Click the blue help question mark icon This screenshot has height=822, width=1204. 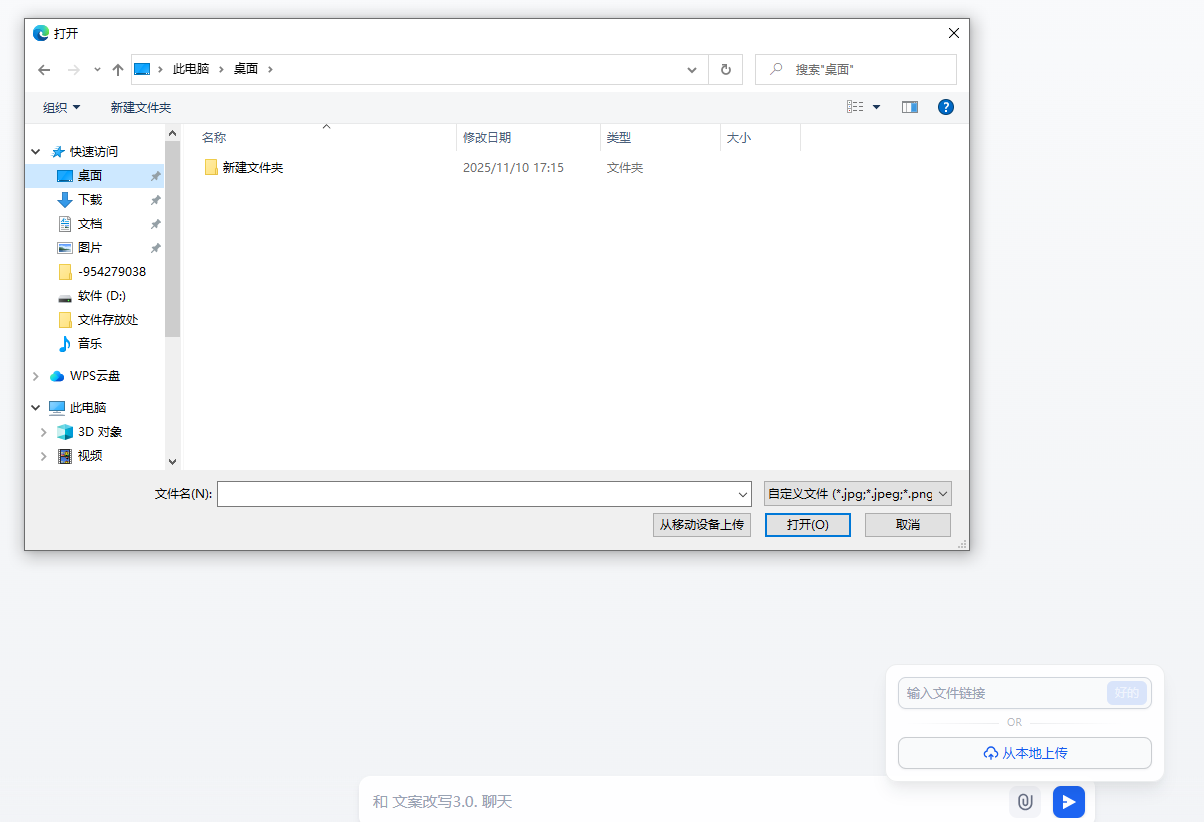946,107
